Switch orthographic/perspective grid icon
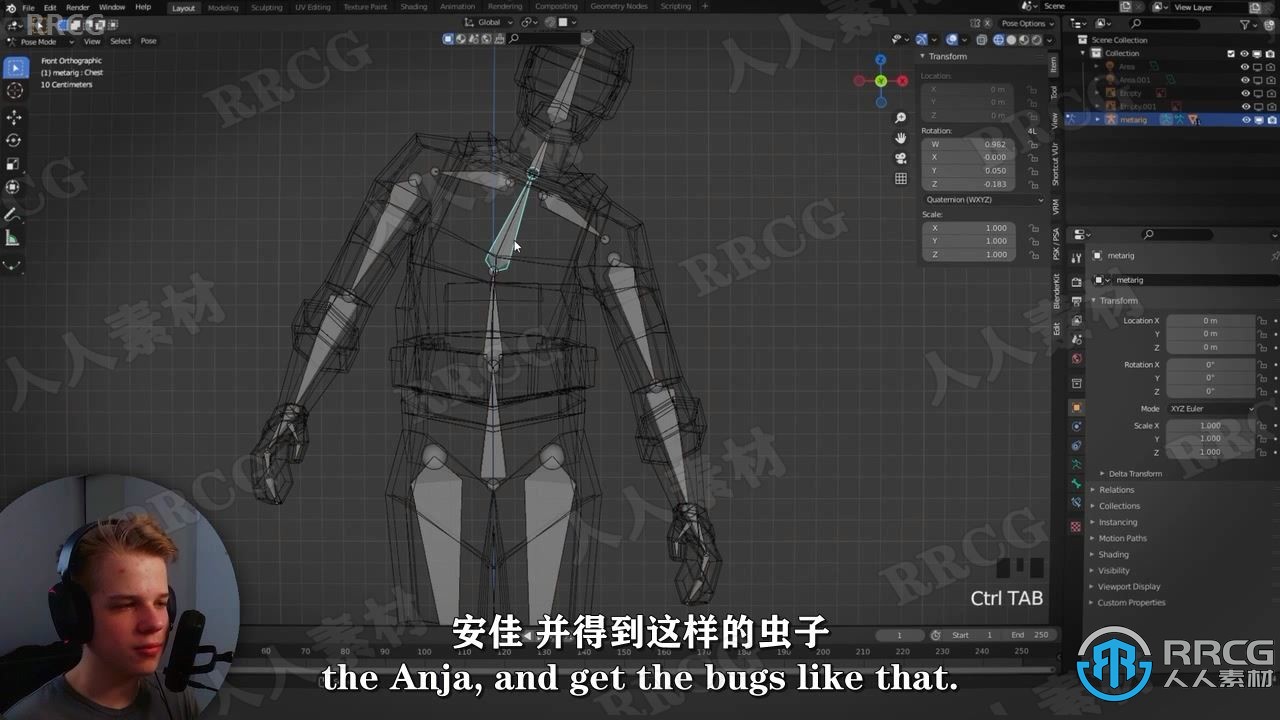The width and height of the screenshot is (1280, 720). 901,178
